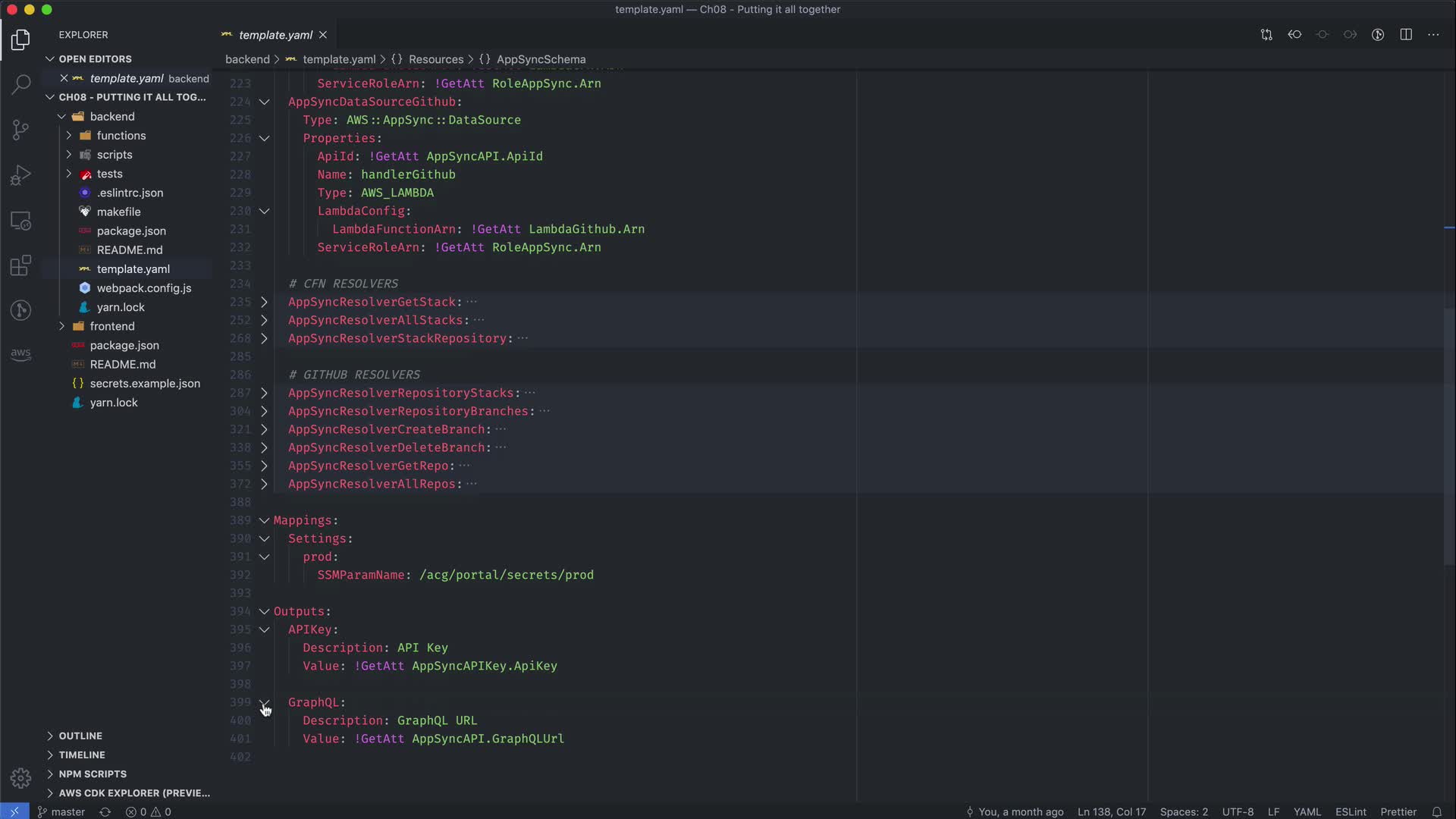
Task: Expand the functions folder
Action: click(121, 136)
